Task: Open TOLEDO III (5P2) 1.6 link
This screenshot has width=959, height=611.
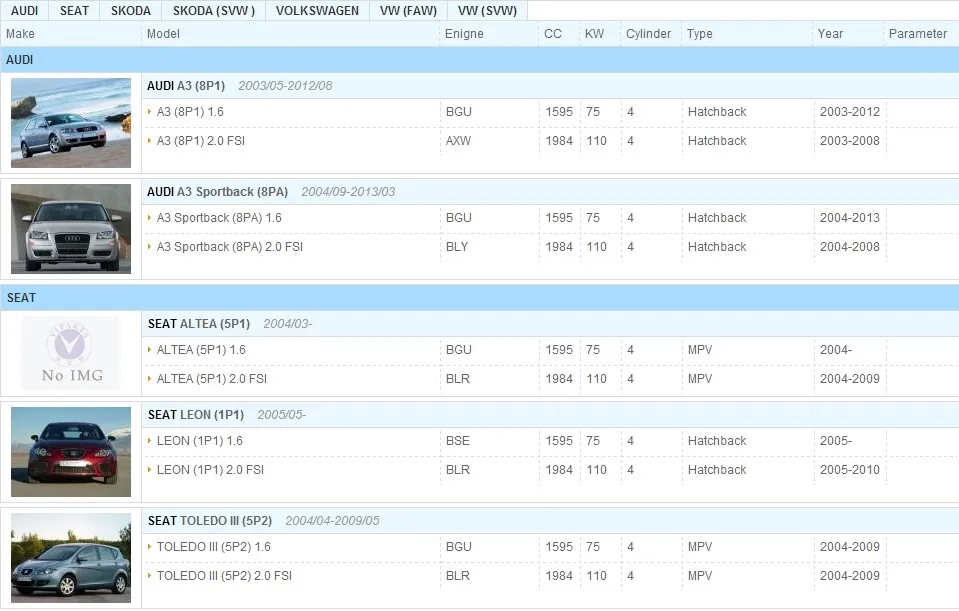Action: click(x=213, y=547)
